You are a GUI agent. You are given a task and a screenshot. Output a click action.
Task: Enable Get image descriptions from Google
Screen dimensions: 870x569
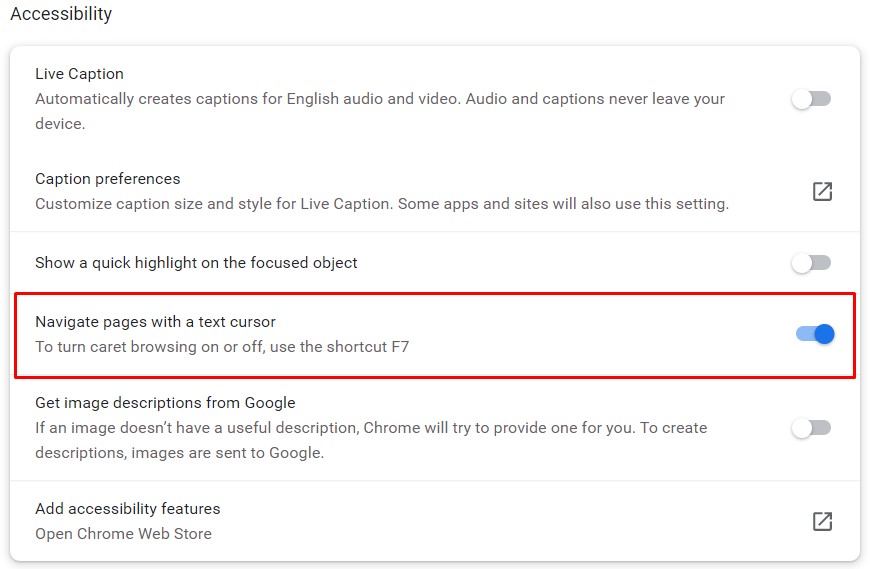pyautogui.click(x=811, y=428)
